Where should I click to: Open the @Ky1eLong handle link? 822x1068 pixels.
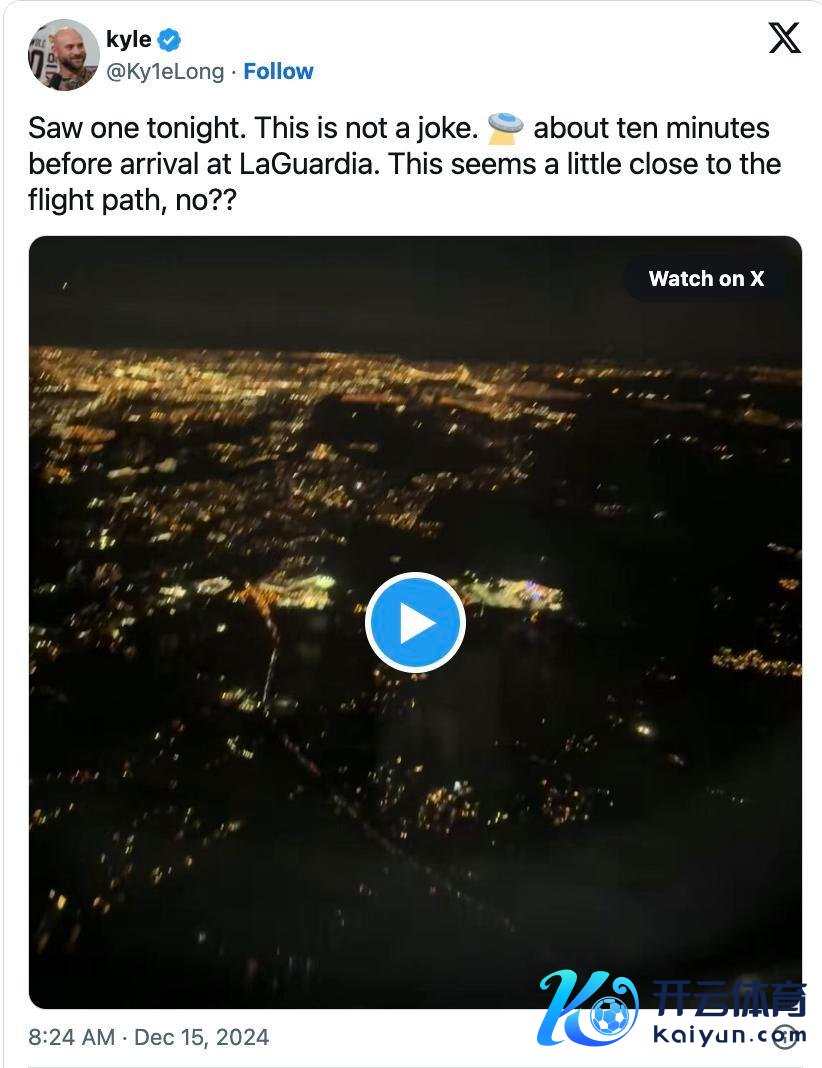tap(165, 72)
